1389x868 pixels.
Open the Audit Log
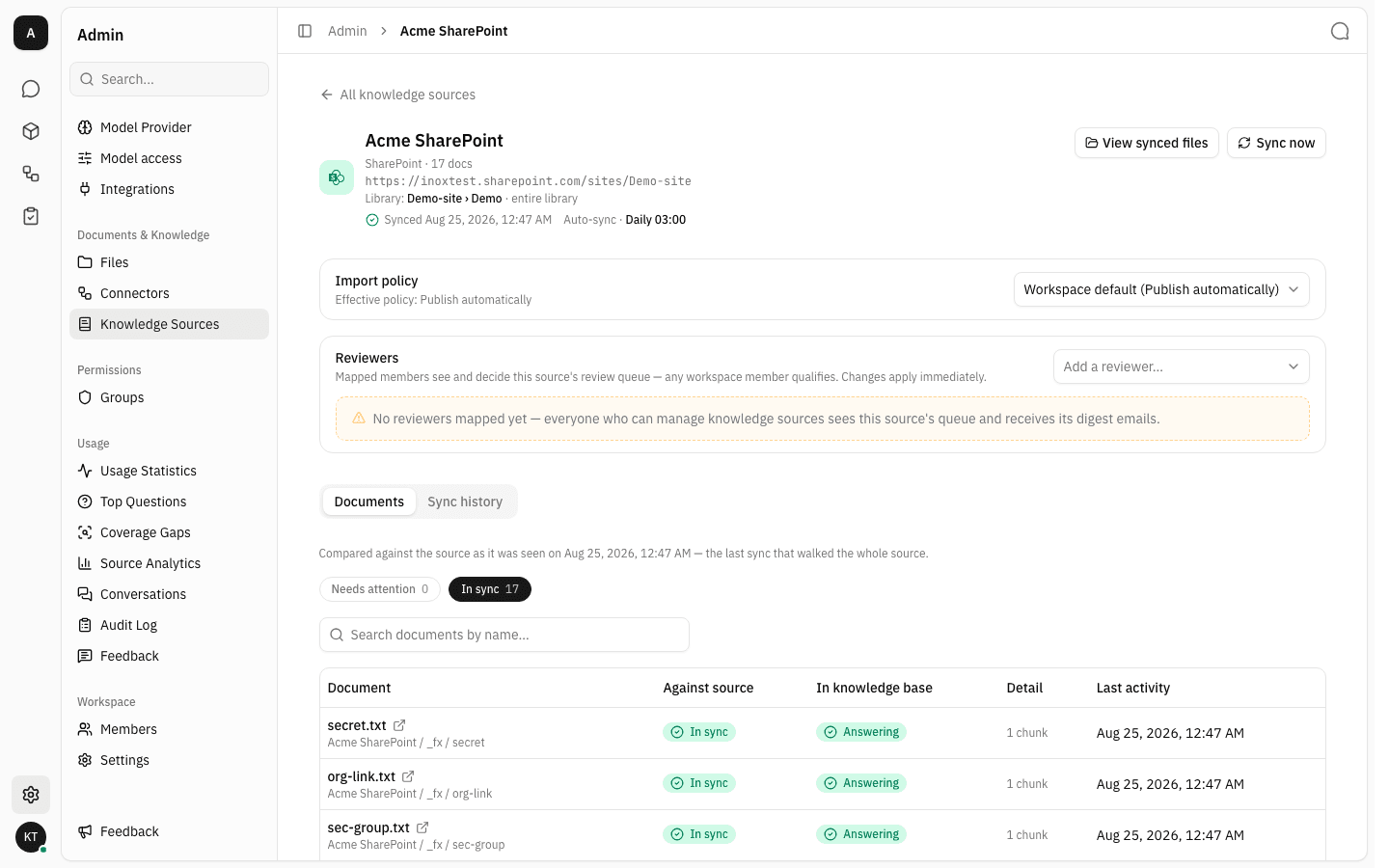(x=169, y=625)
